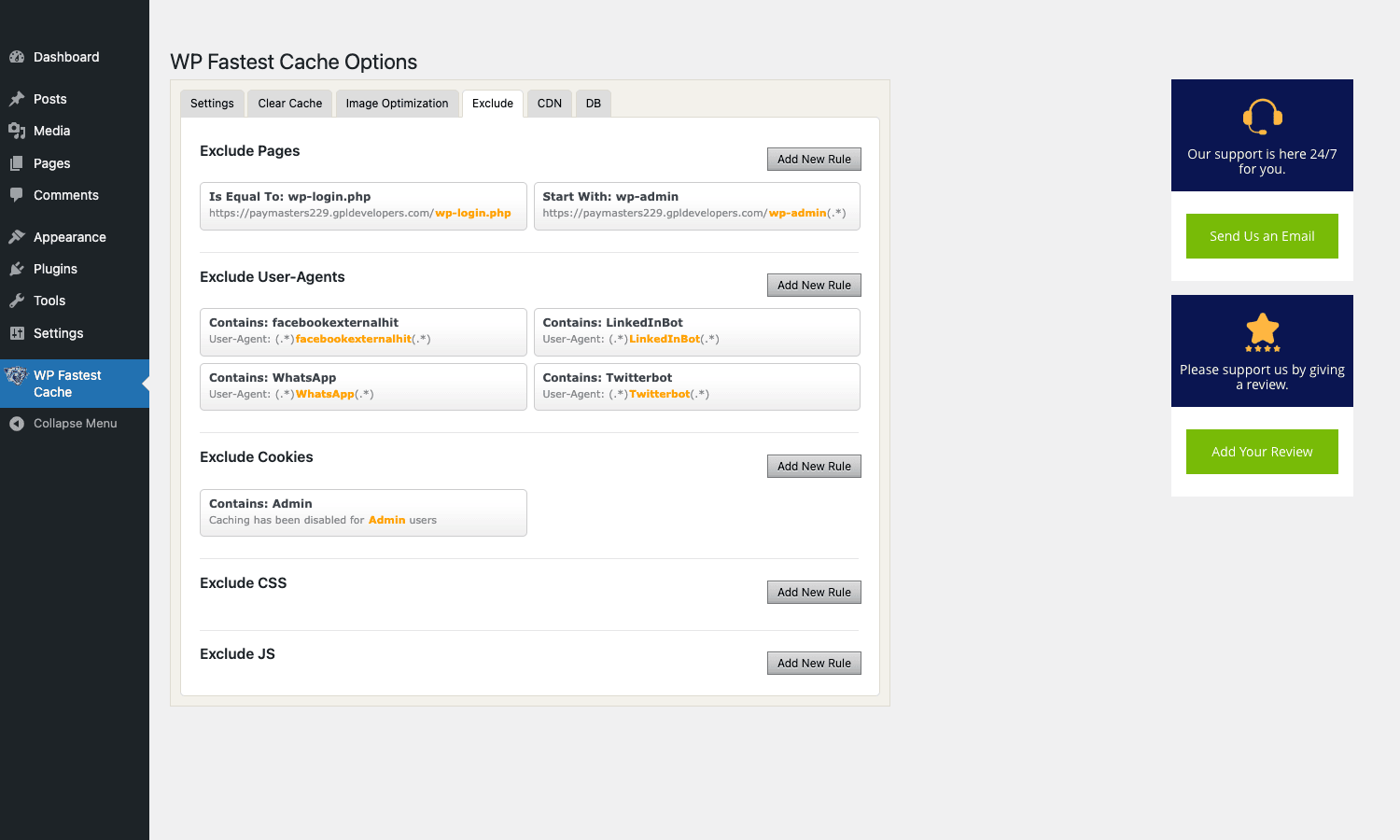
Task: Open the facebookexternalhit user-agent rule
Action: coord(363,331)
